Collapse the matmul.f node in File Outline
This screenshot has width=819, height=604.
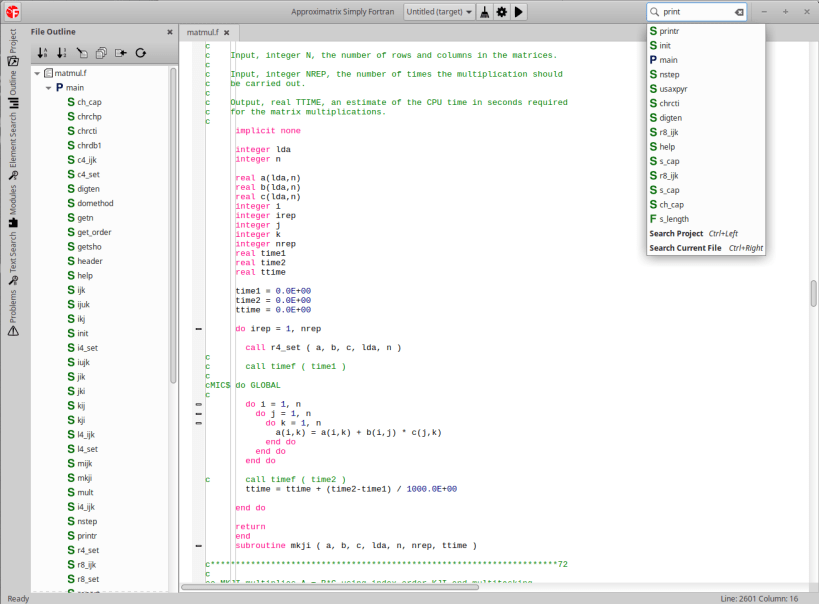(x=36, y=72)
